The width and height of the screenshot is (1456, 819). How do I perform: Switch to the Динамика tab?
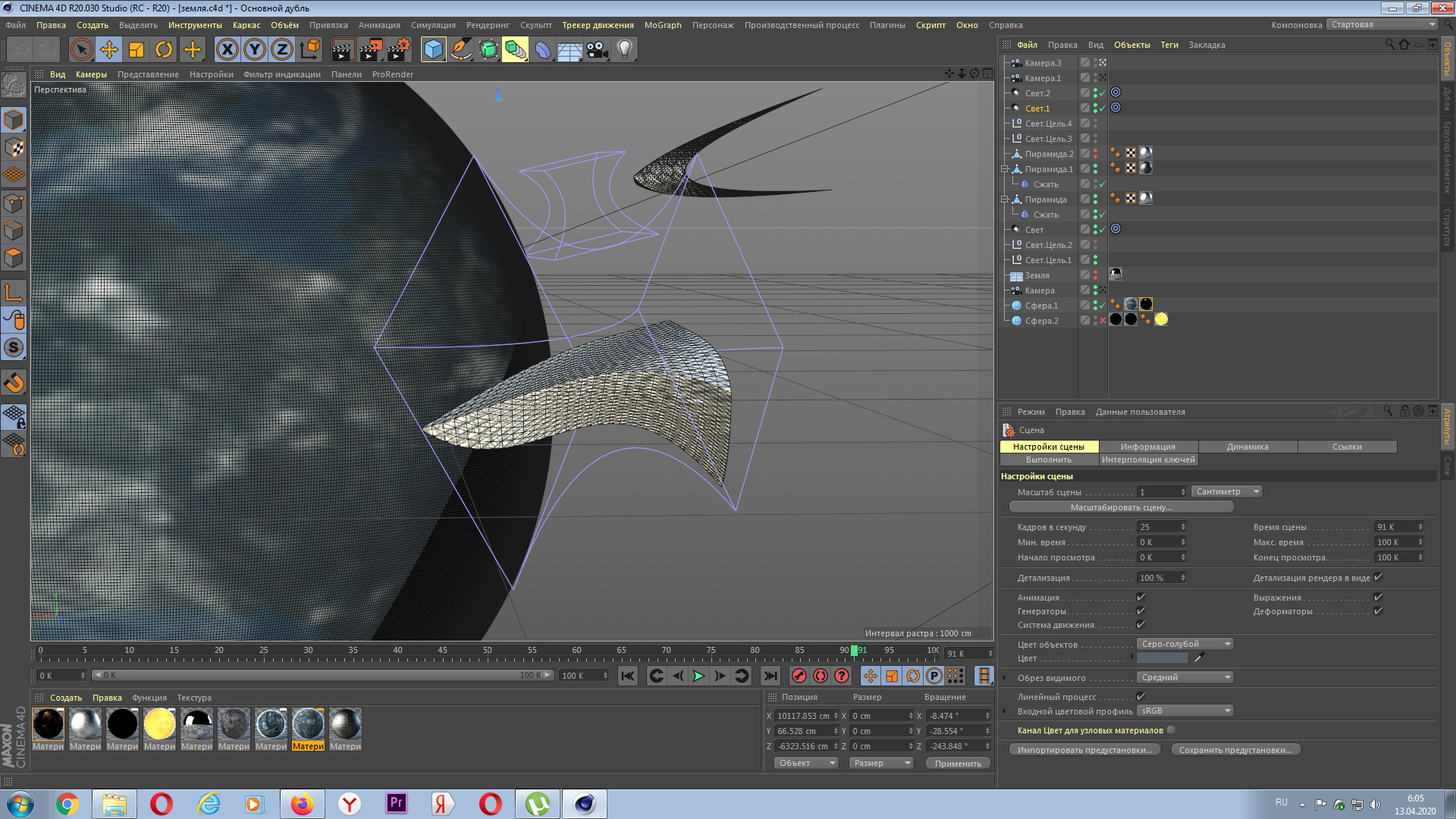point(1247,447)
